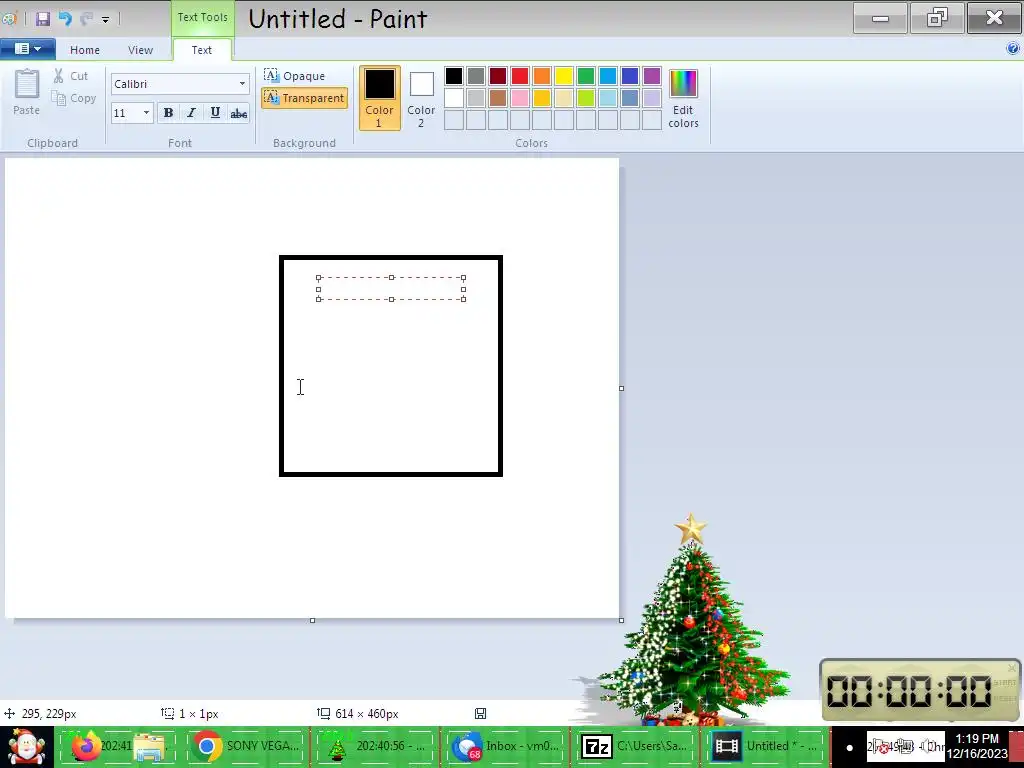Pick the yellow color swatch
The width and height of the screenshot is (1024, 768).
(564, 76)
